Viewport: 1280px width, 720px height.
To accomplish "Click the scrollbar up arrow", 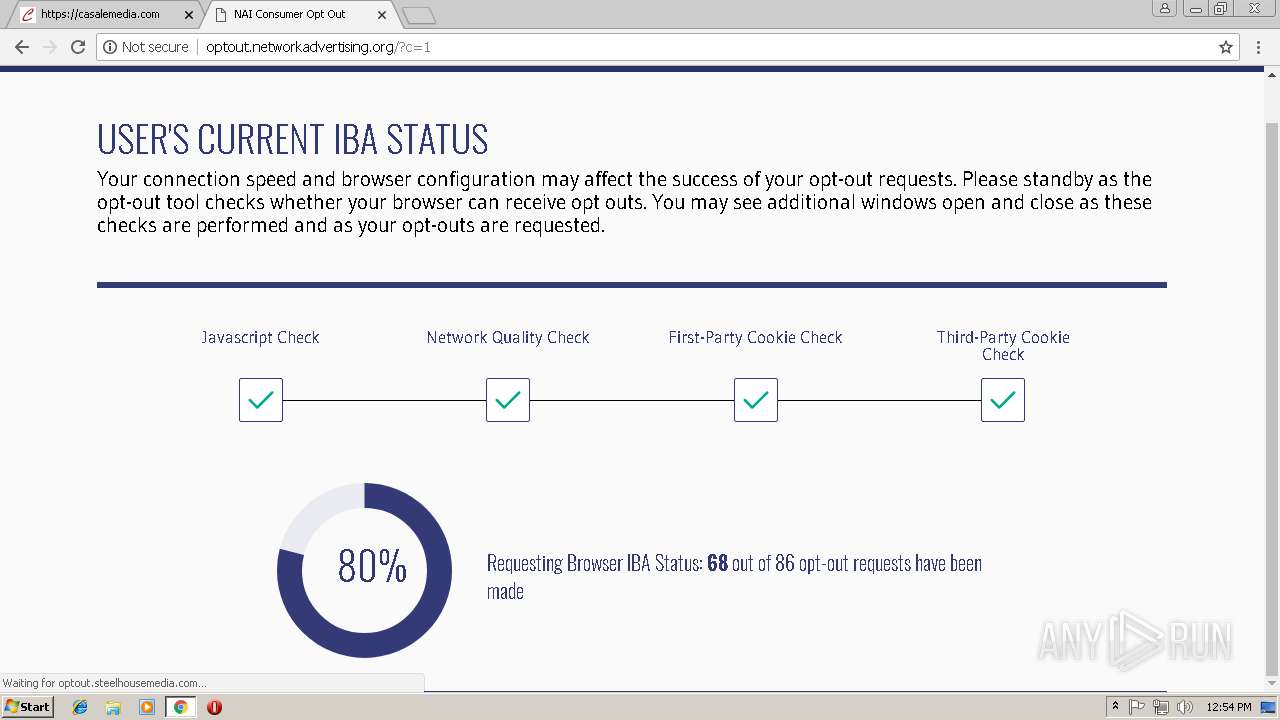I will (x=1272, y=73).
